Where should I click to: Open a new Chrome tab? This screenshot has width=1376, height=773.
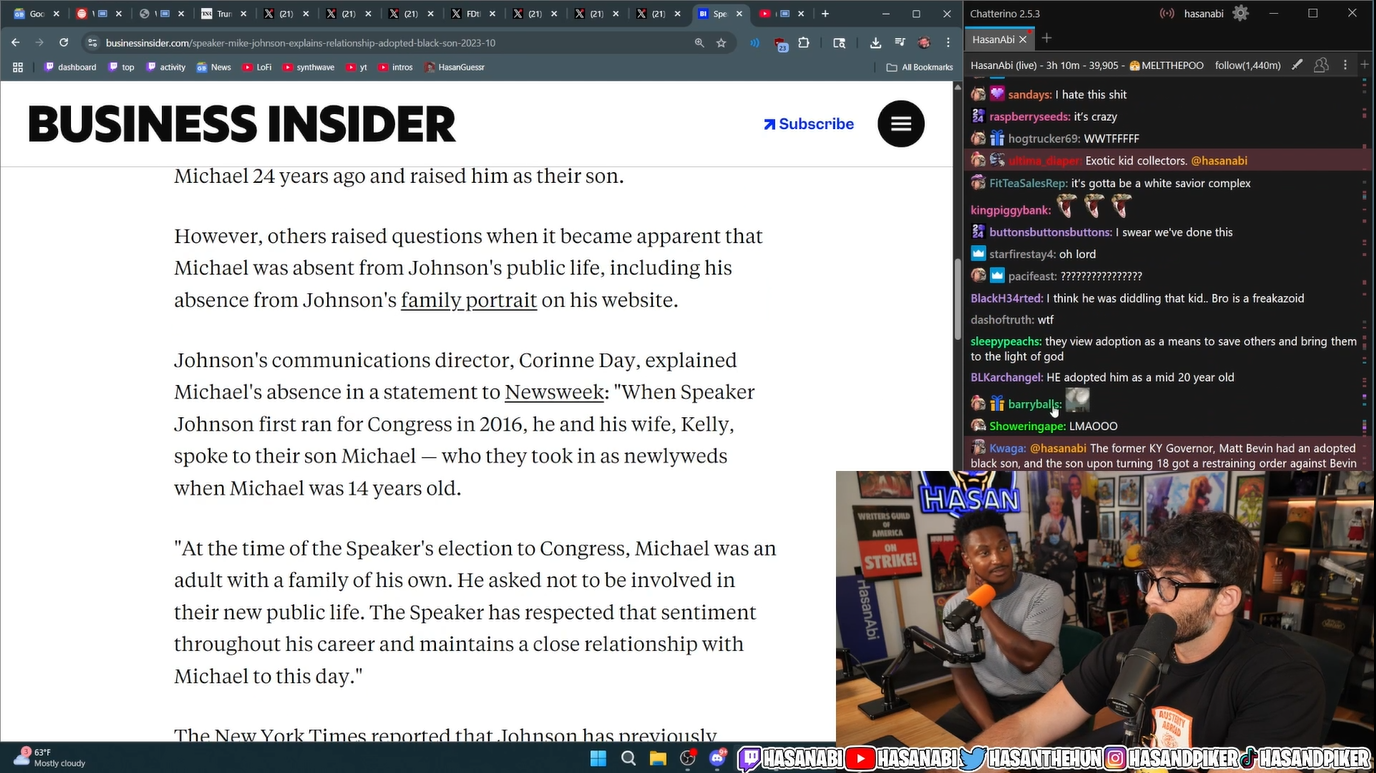point(825,14)
